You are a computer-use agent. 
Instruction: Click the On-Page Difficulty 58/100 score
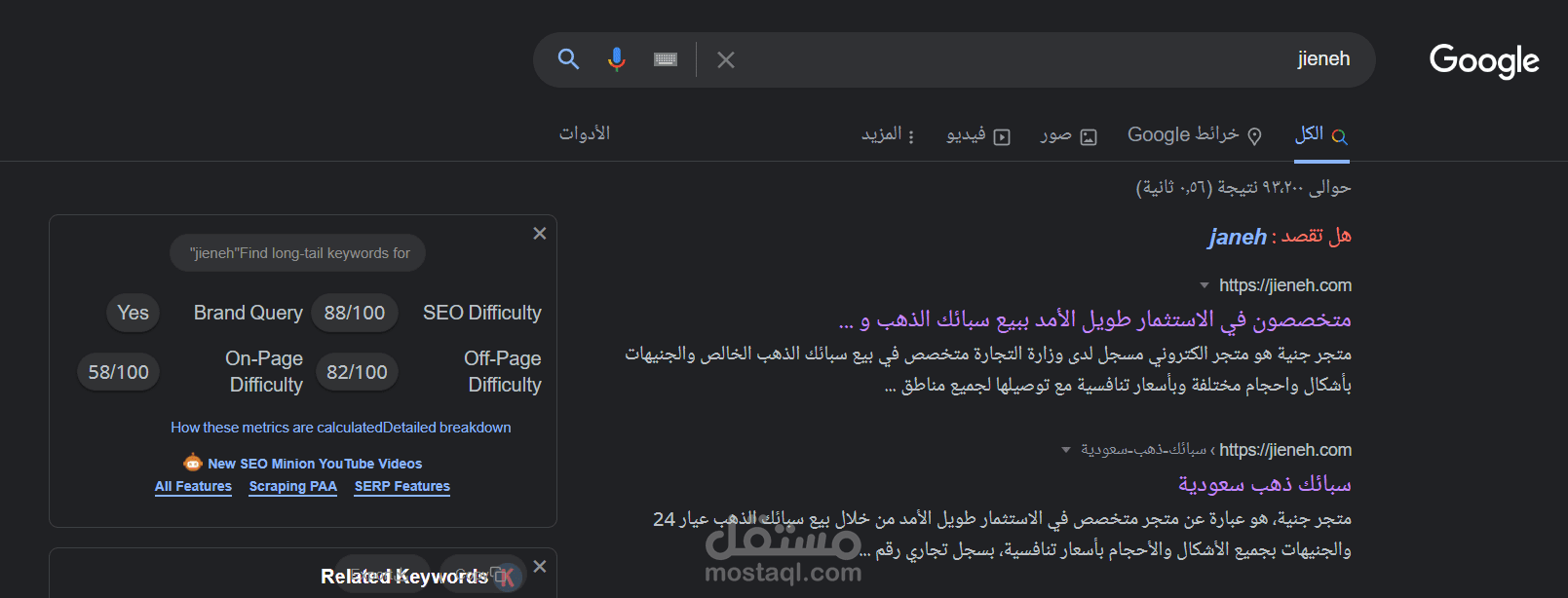119,372
